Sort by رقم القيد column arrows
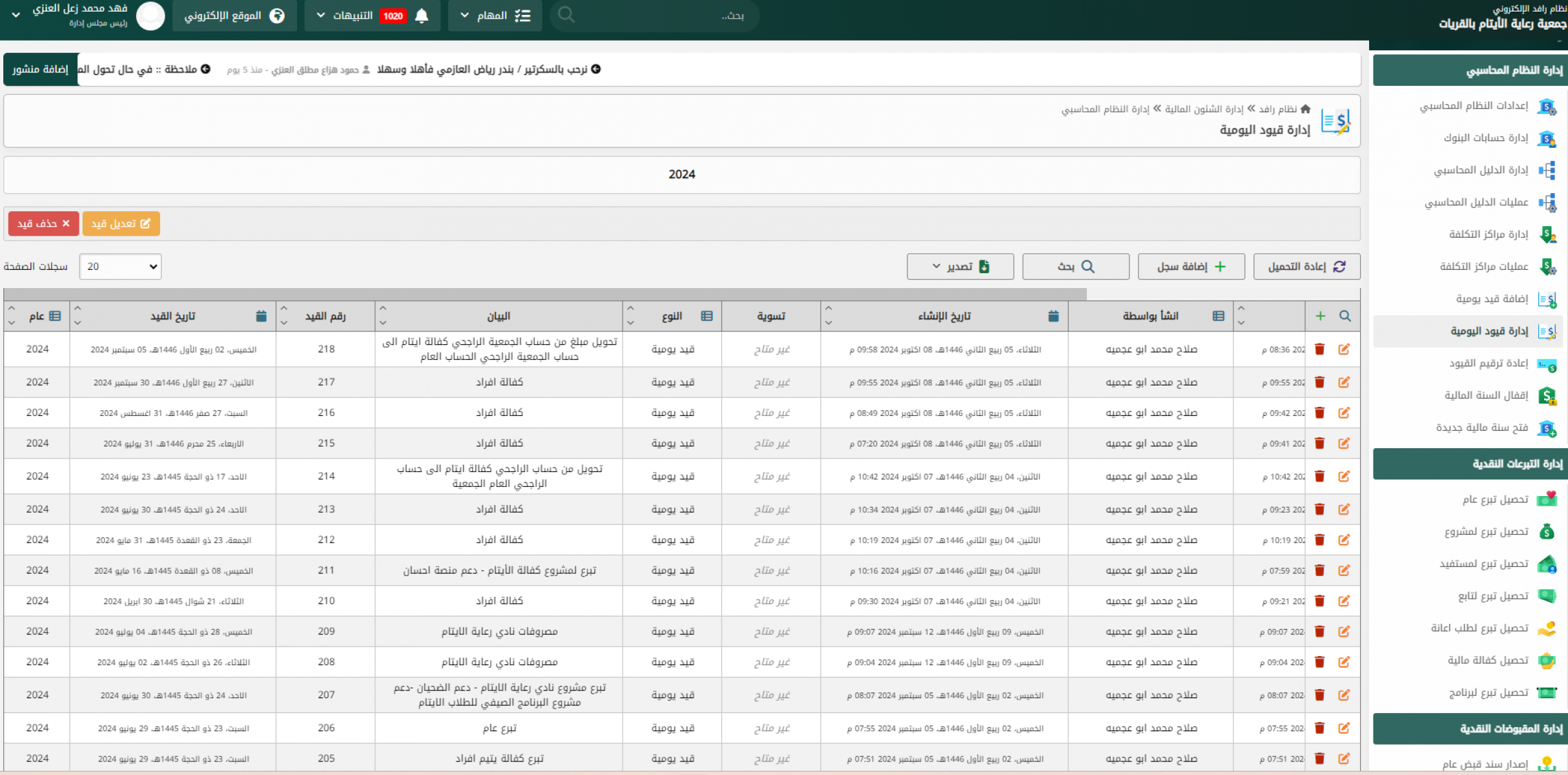Screen dimensions: 1568x775 (284, 316)
